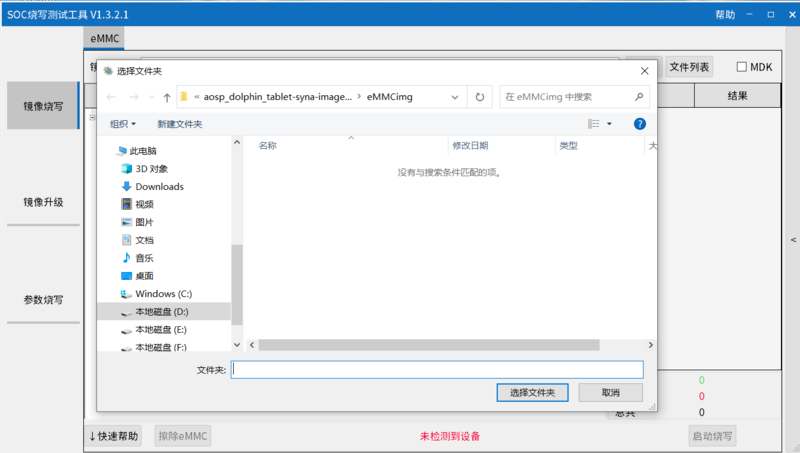
Task: Change the view layout icon
Action: [593, 124]
